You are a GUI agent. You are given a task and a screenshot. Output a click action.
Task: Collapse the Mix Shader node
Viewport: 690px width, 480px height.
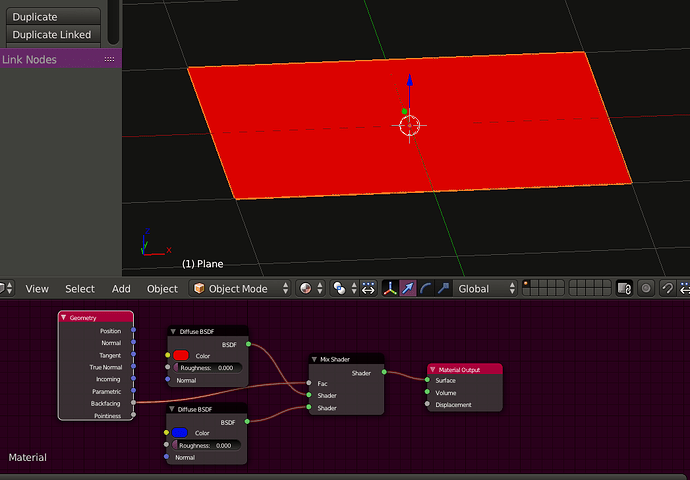point(314,359)
